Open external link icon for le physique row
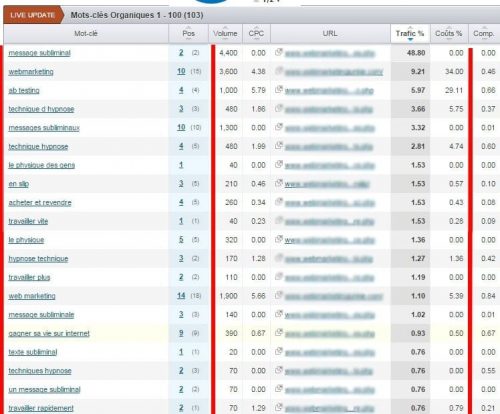Image resolution: width=500 pixels, height=414 pixels. click(x=279, y=239)
